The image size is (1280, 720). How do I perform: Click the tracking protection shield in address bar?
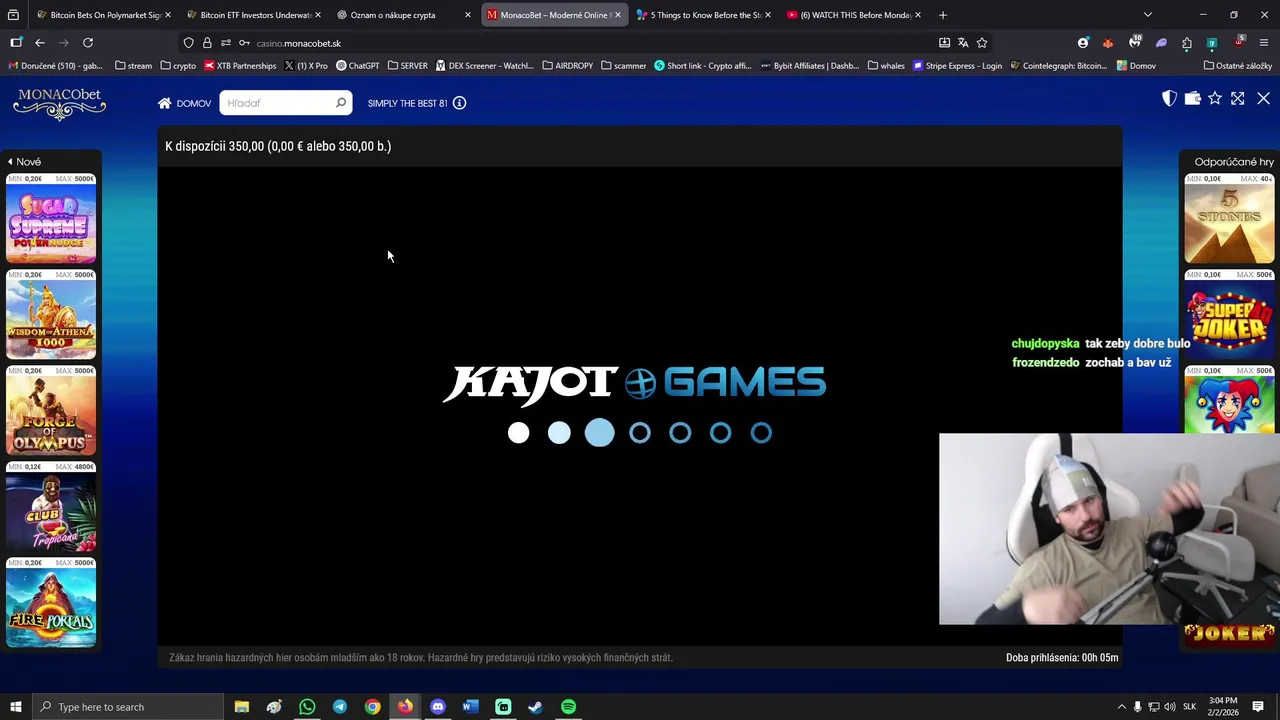188,43
